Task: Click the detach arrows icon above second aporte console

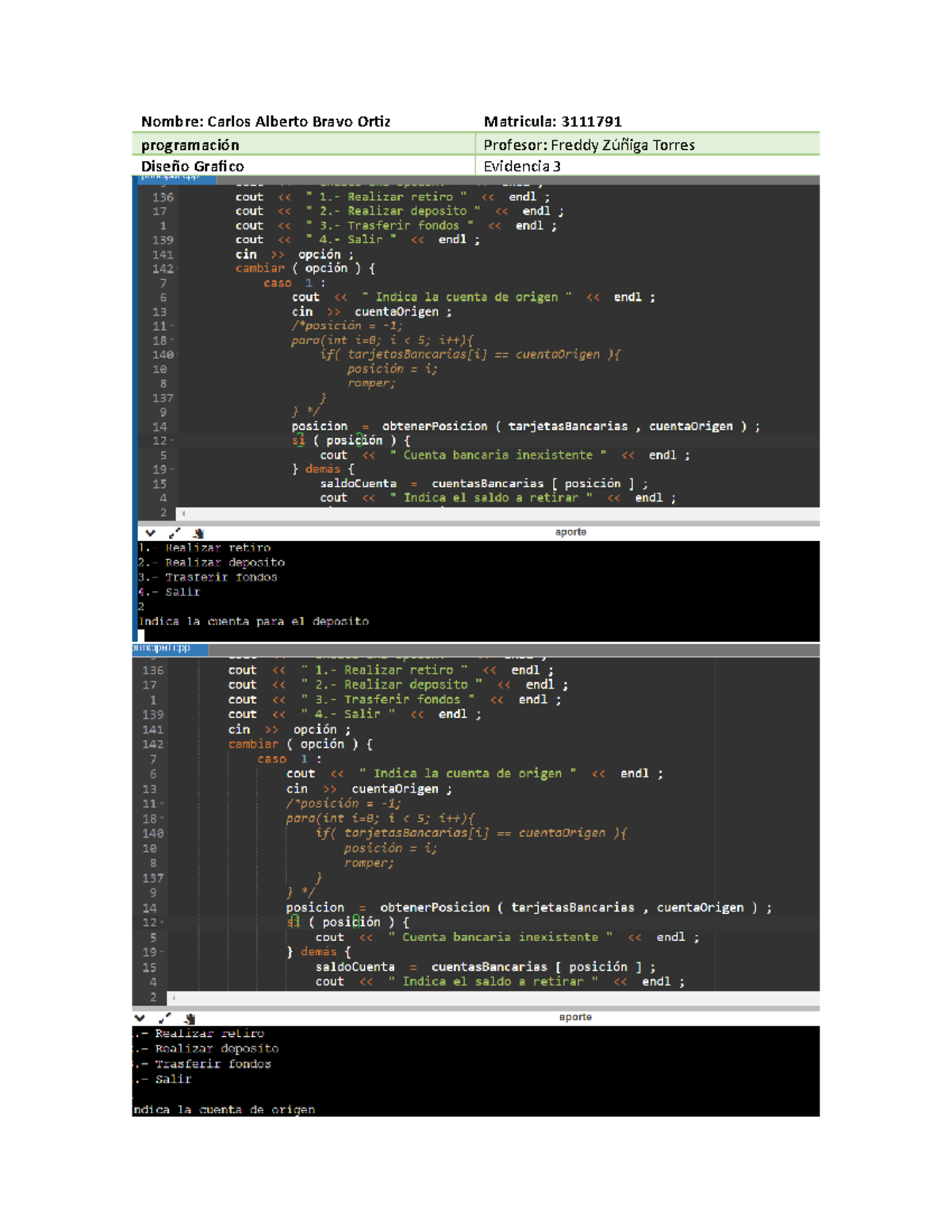Action: click(164, 1018)
